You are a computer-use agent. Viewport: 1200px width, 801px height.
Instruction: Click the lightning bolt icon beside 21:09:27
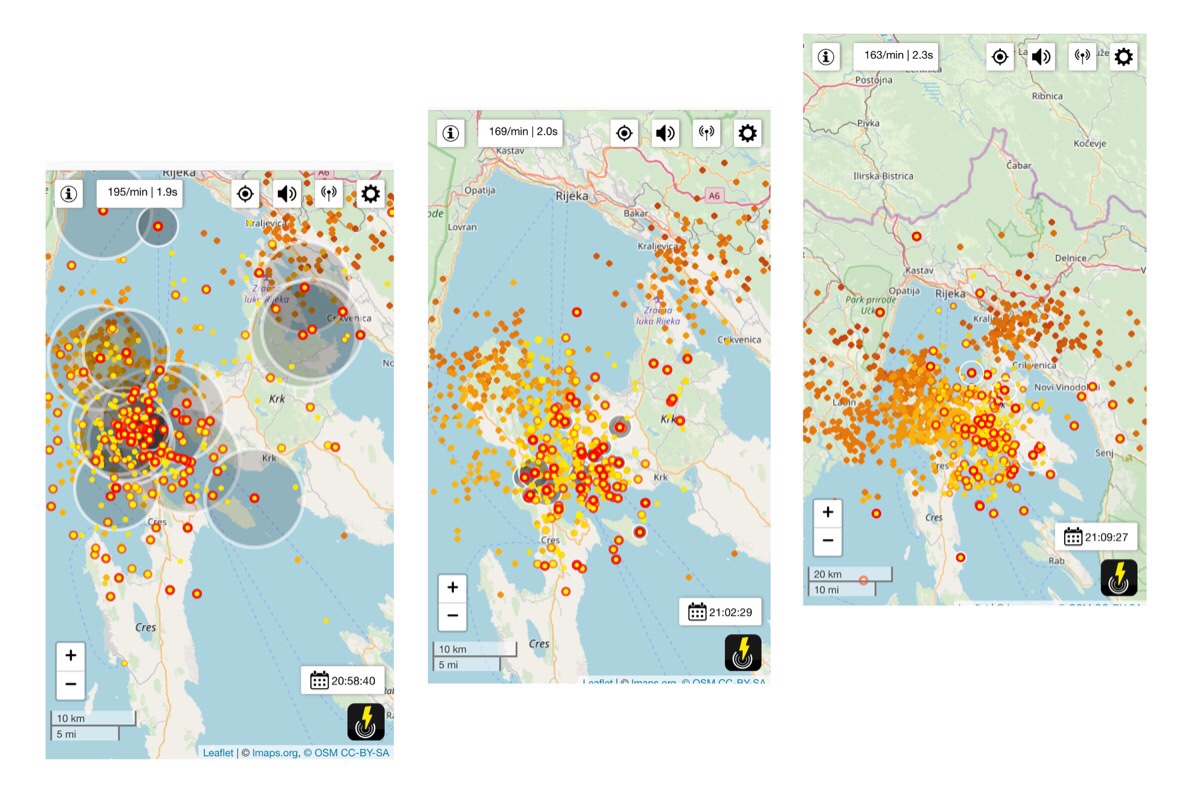(1119, 577)
